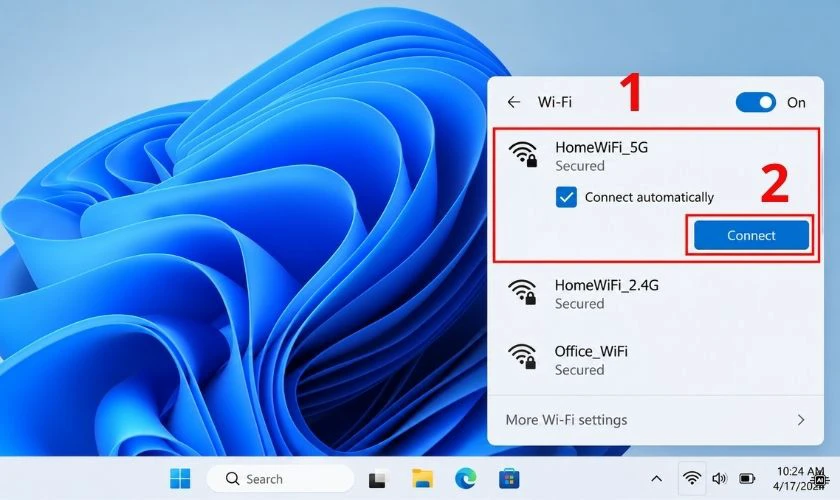Select the HomeWiFi_5G network name
This screenshot has height=500, width=840.
(601, 147)
